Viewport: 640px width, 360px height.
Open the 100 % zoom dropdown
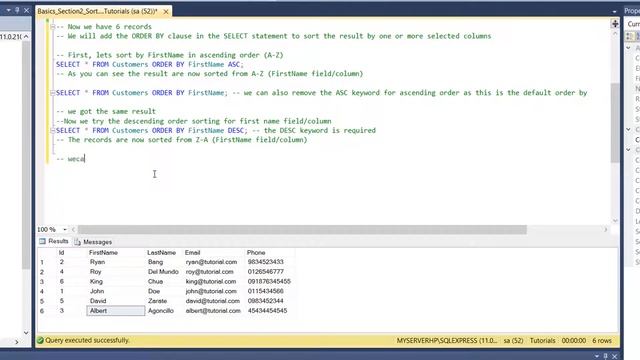pyautogui.click(x=64, y=229)
